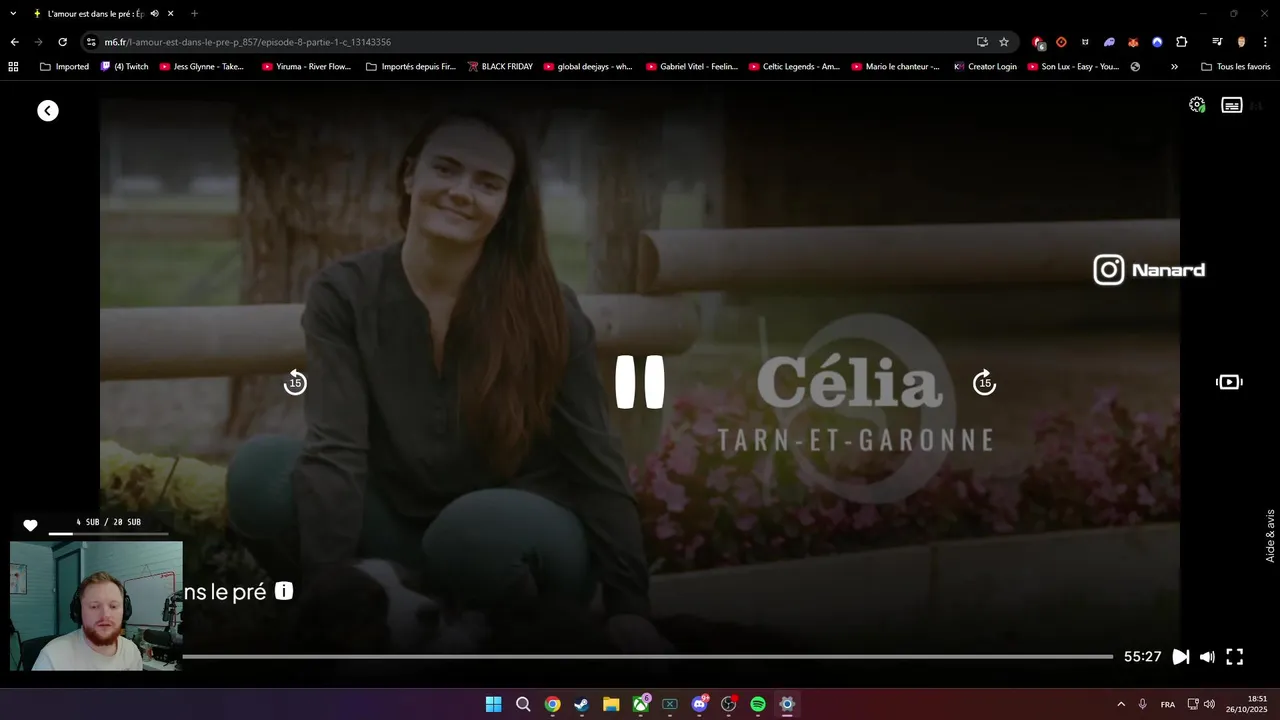Click the browser forward arrow
This screenshot has width=1280, height=720.
38,42
